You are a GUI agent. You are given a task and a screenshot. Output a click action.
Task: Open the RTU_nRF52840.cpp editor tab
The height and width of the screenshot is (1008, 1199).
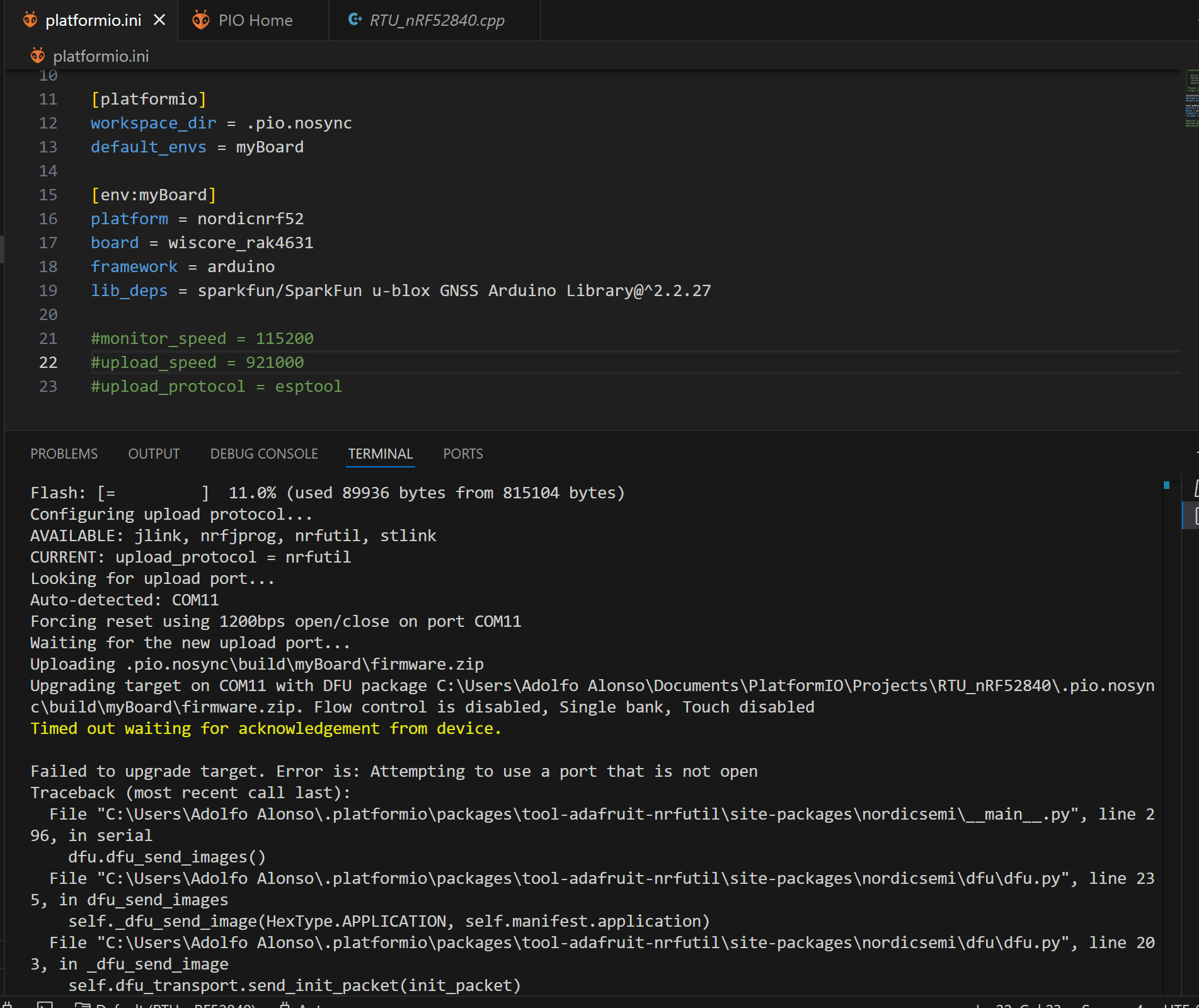436,20
